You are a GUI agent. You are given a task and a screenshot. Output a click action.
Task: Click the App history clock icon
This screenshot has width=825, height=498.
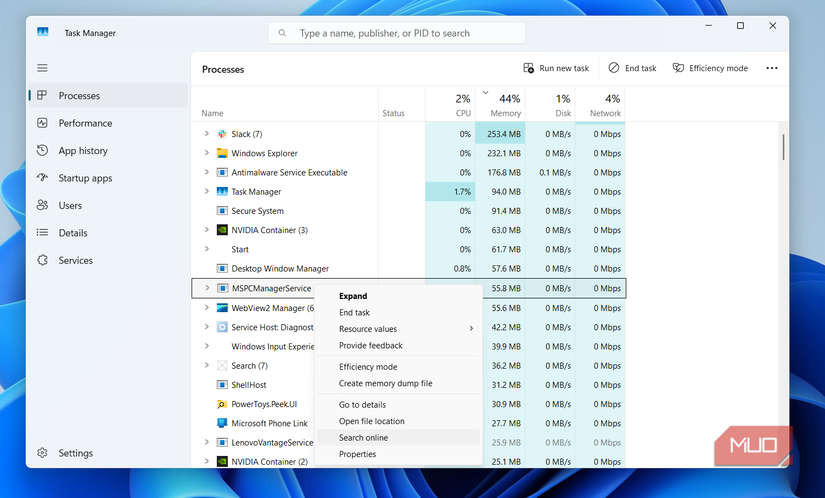click(42, 150)
